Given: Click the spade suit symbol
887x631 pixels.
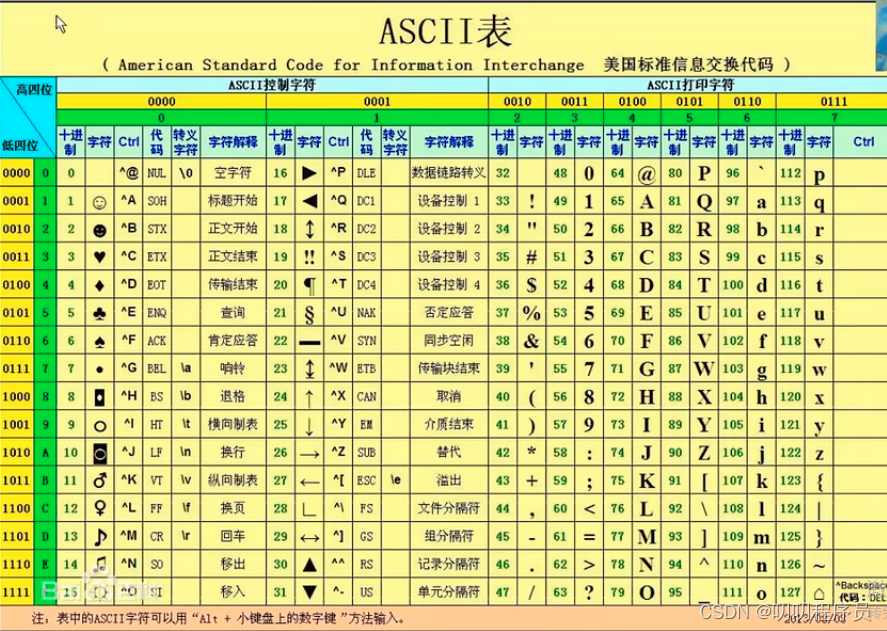Looking at the screenshot, I should (100, 341).
